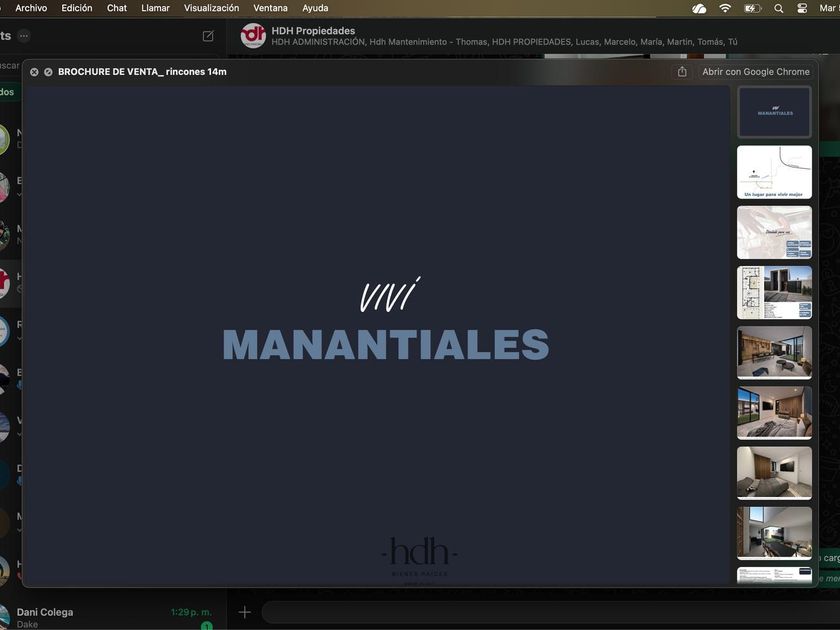Open the Wi-Fi status menu

click(x=725, y=8)
